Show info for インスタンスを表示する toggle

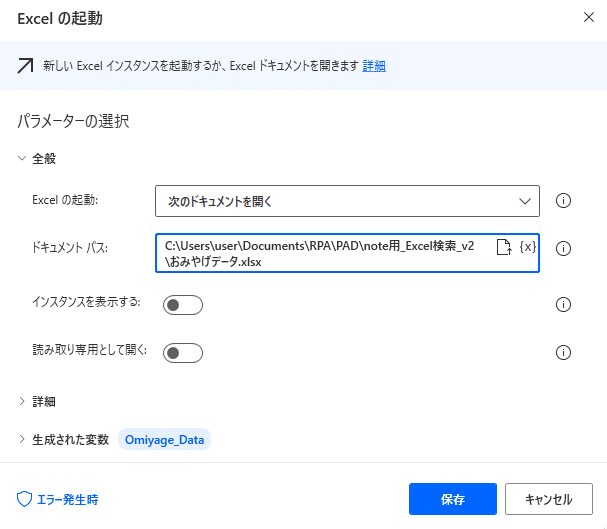(563, 305)
